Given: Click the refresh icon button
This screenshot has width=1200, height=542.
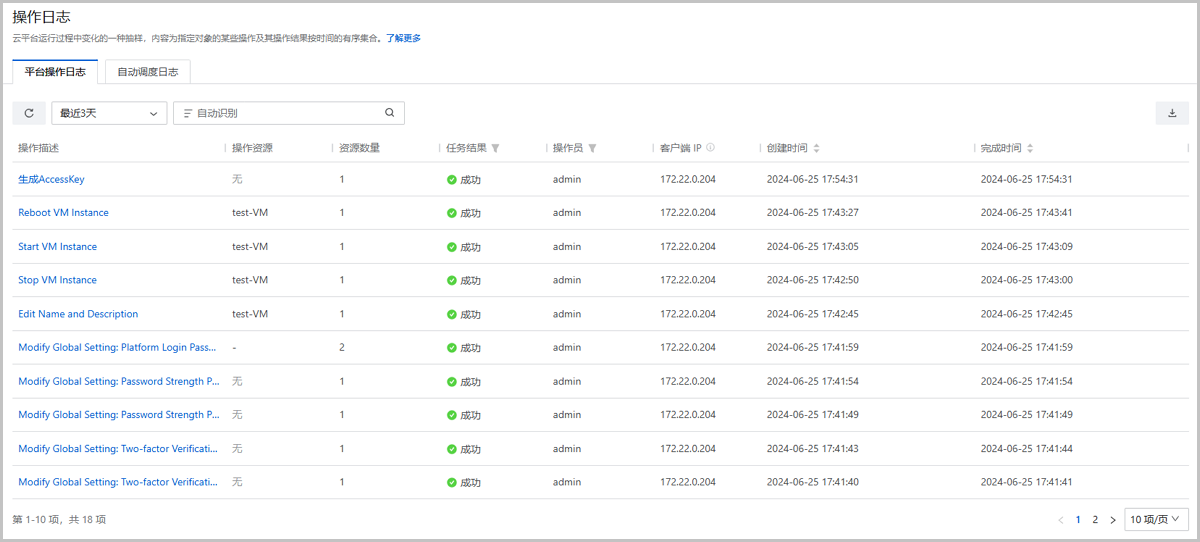Looking at the screenshot, I should [x=29, y=113].
